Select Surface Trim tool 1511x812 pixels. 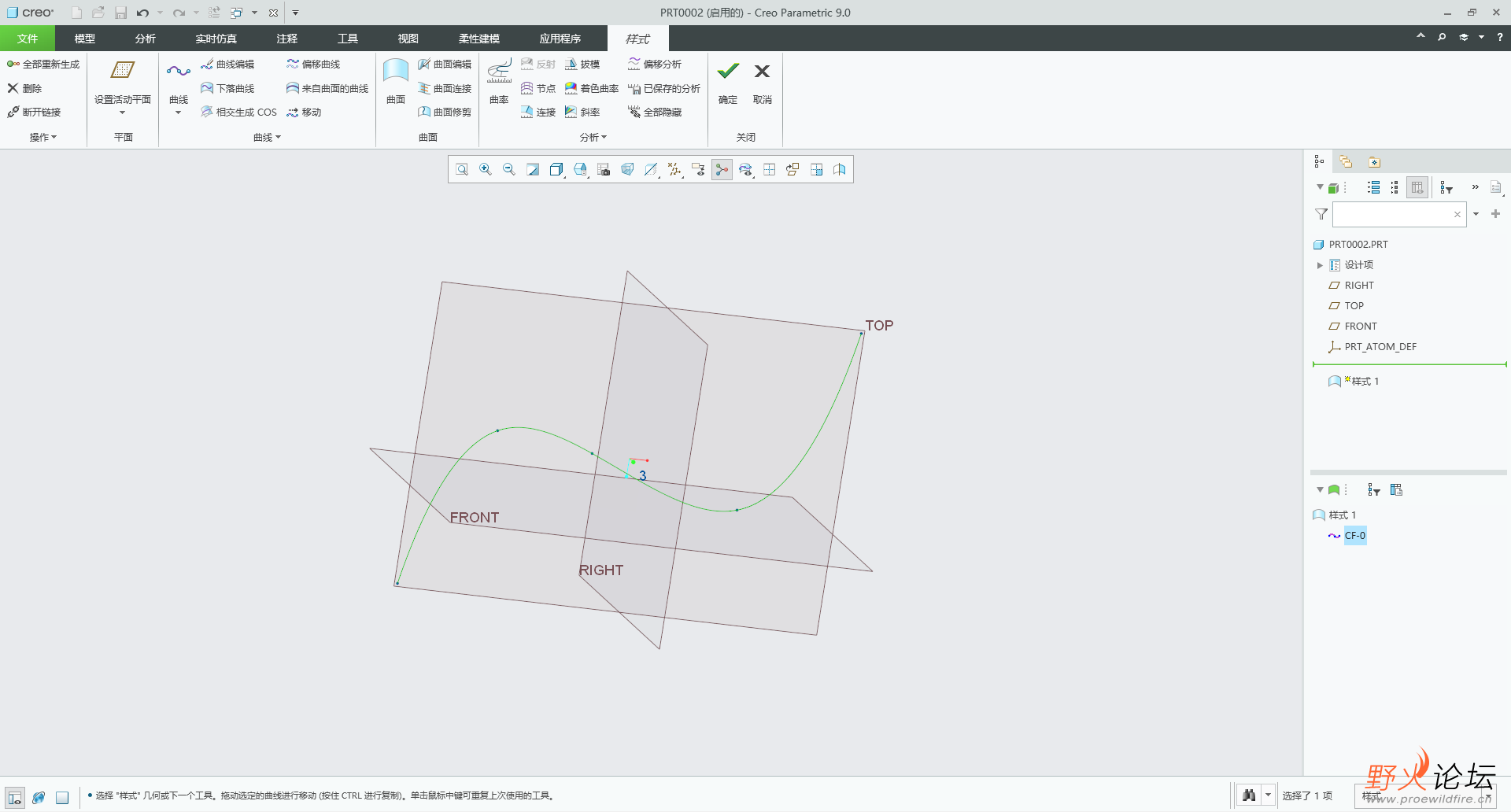(x=445, y=113)
